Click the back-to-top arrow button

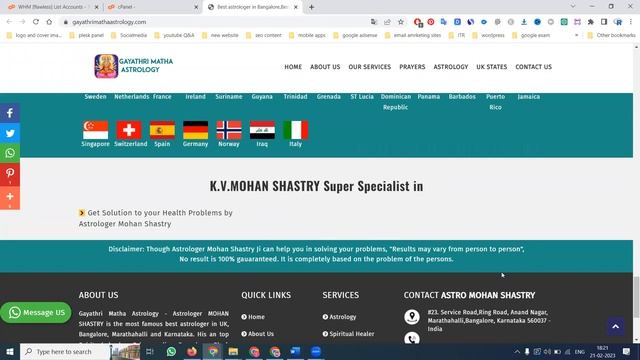pos(616,326)
